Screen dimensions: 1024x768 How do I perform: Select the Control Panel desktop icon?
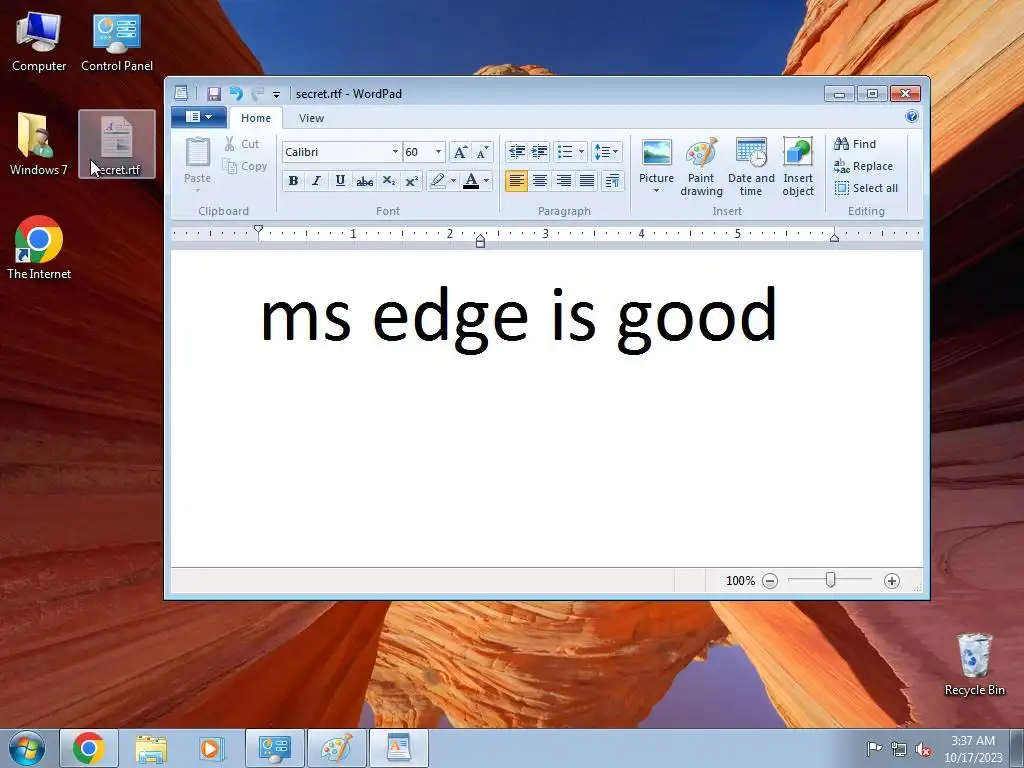point(117,41)
